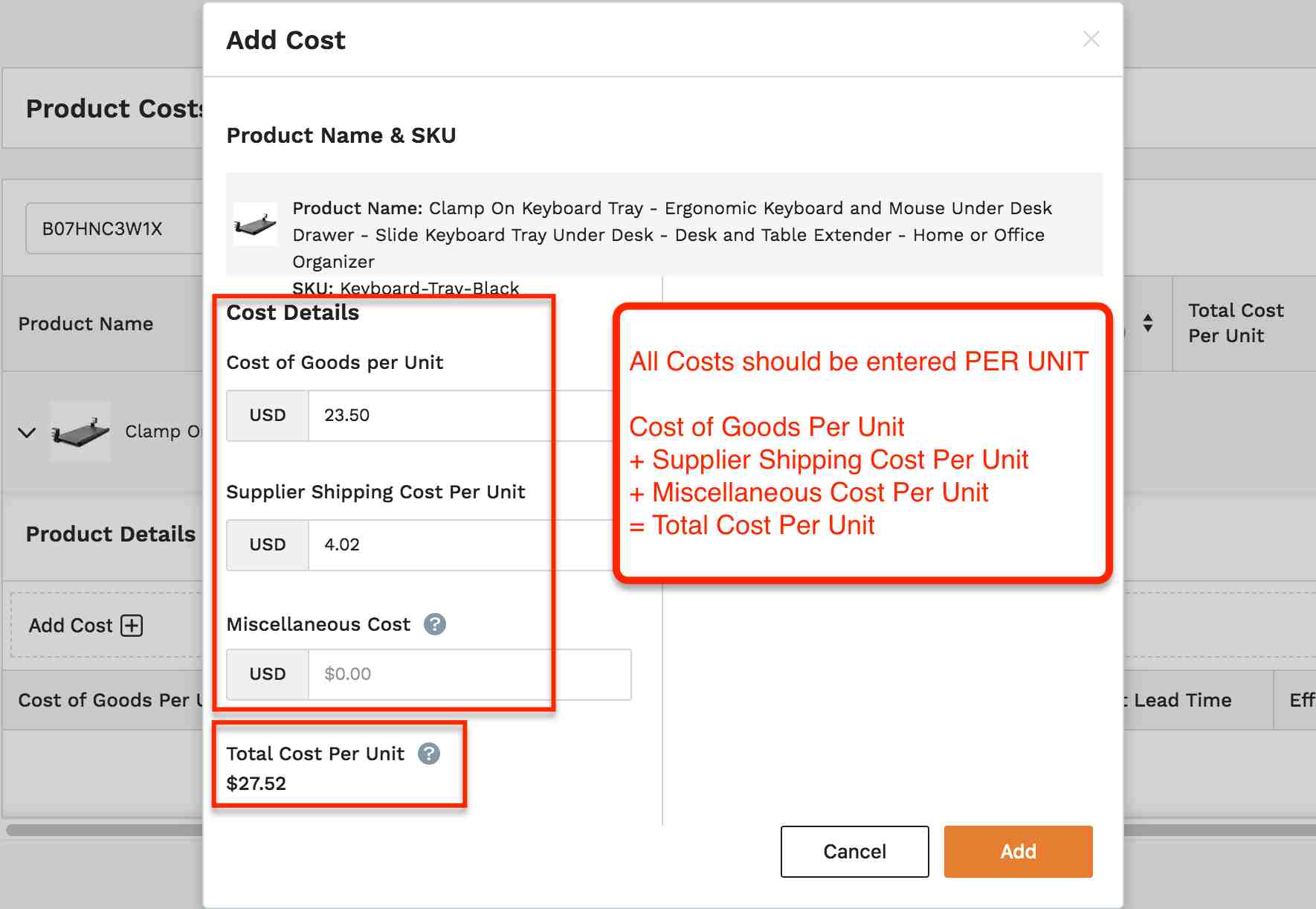Click the B07HNC3W1X search field
This screenshot has width=1316, height=909.
pos(114,228)
